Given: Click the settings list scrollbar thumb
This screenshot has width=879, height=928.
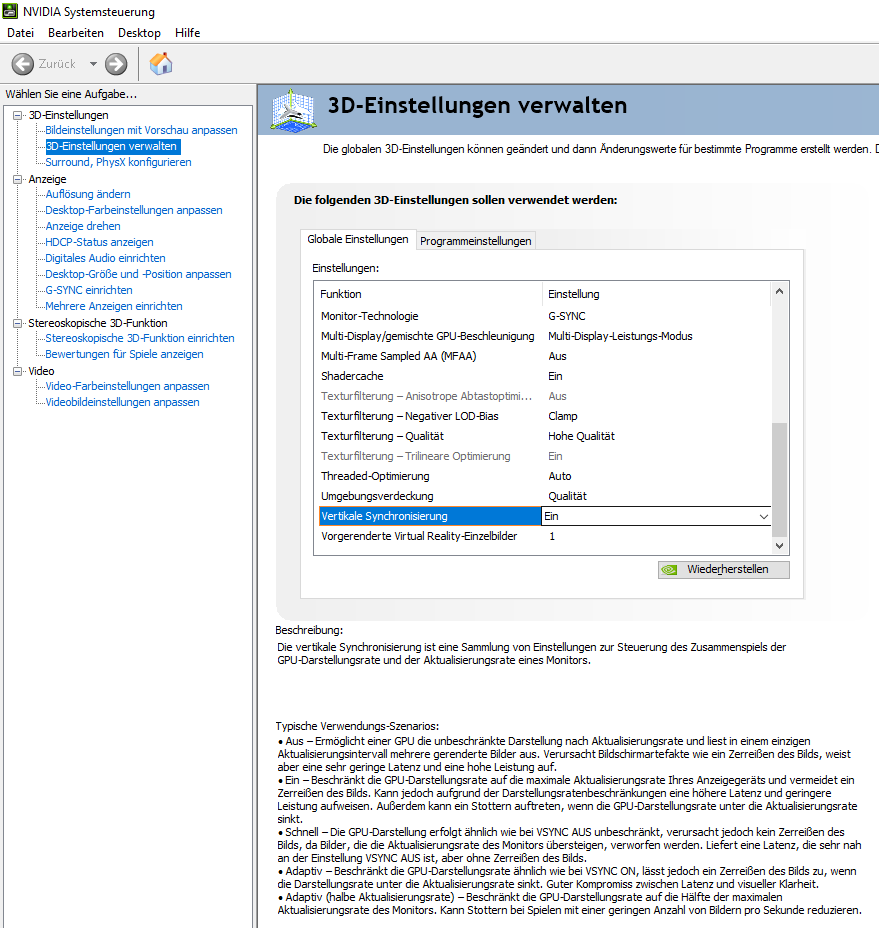Looking at the screenshot, I should pyautogui.click(x=780, y=479).
